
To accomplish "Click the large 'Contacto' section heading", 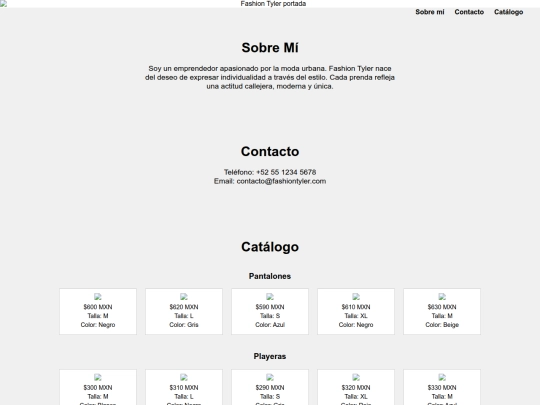I will (270, 152).
